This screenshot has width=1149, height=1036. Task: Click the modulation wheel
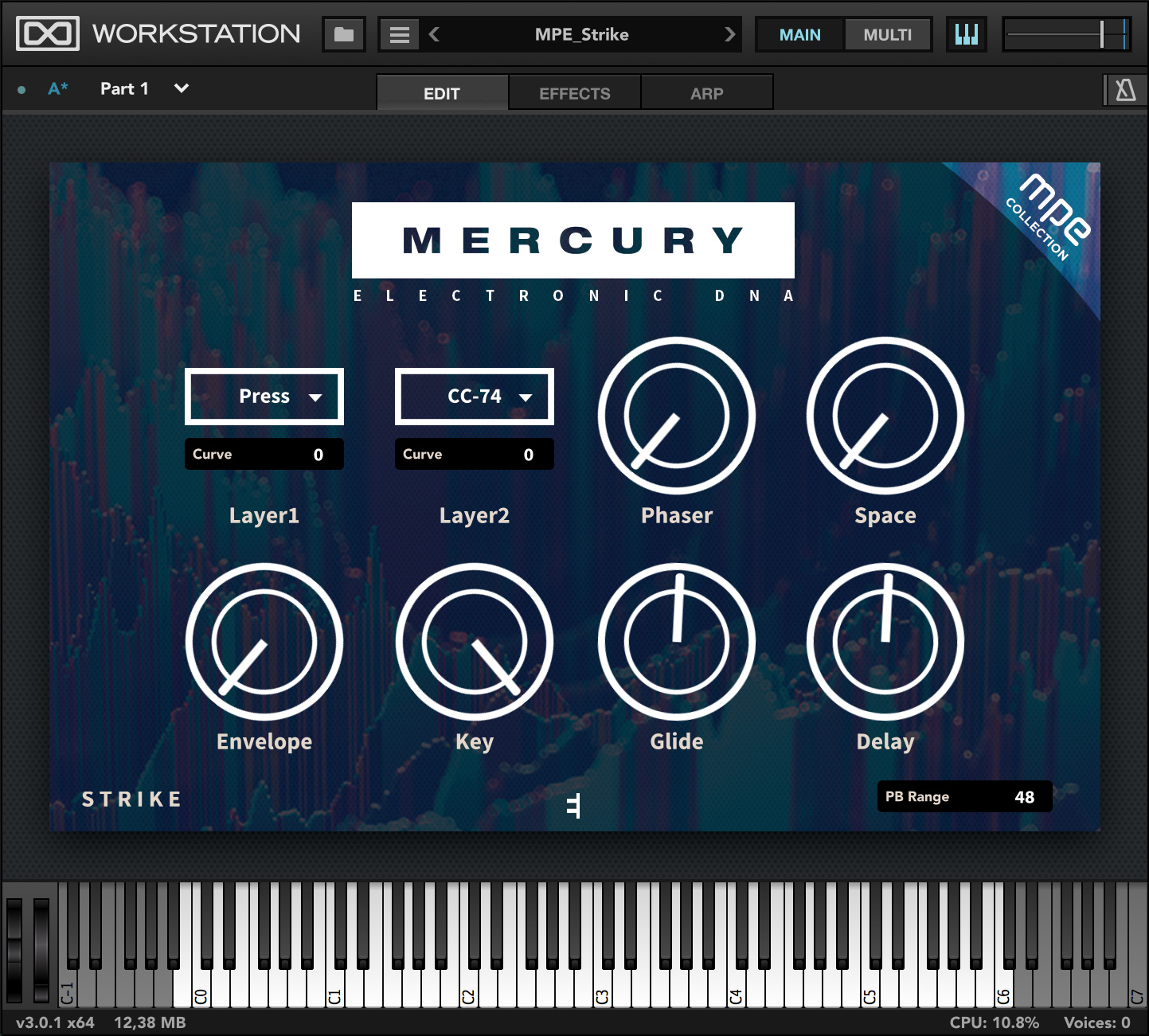click(41, 950)
